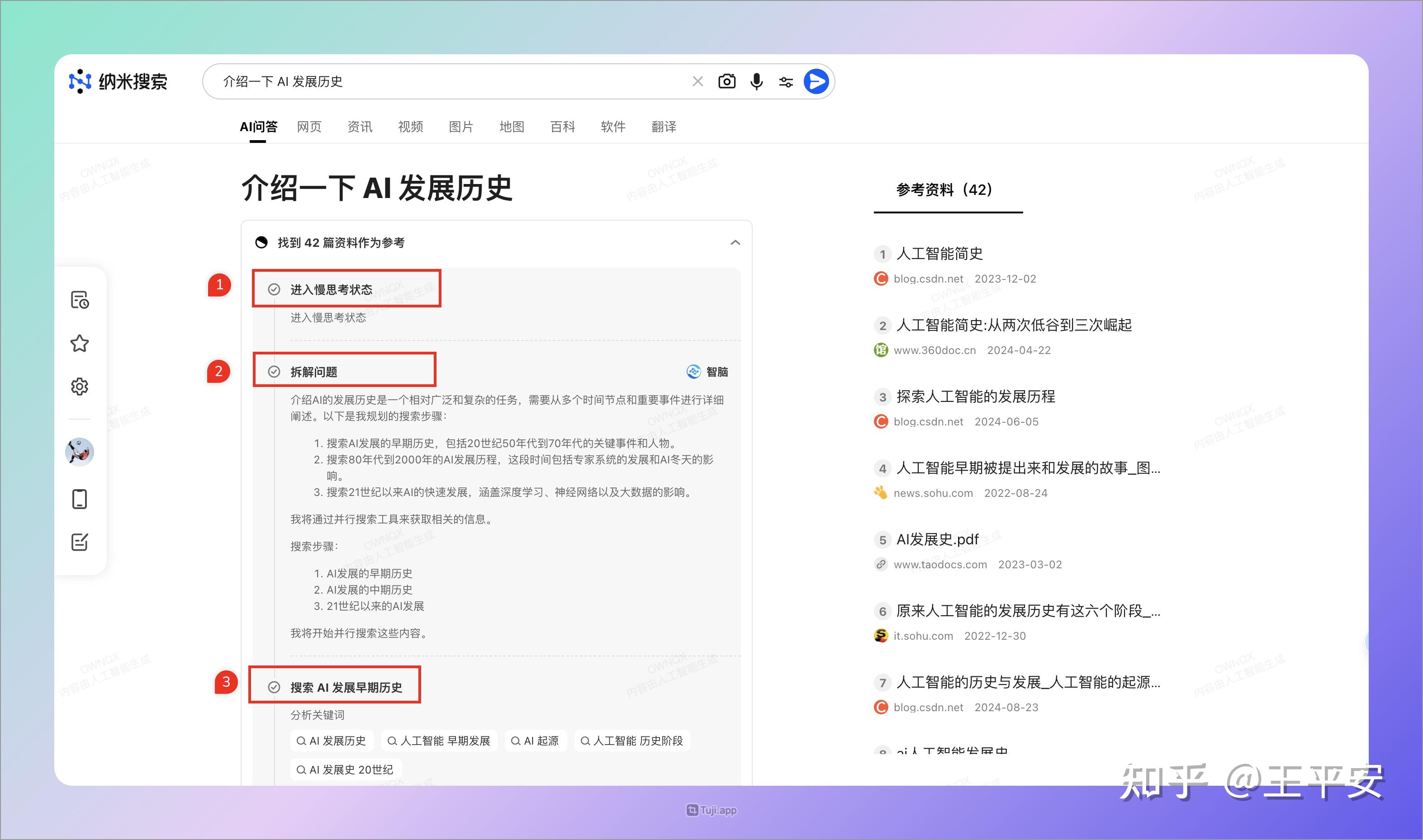This screenshot has width=1423, height=840.
Task: Click check icon beside 搜索 AI 发展早期历史
Action: (x=274, y=687)
